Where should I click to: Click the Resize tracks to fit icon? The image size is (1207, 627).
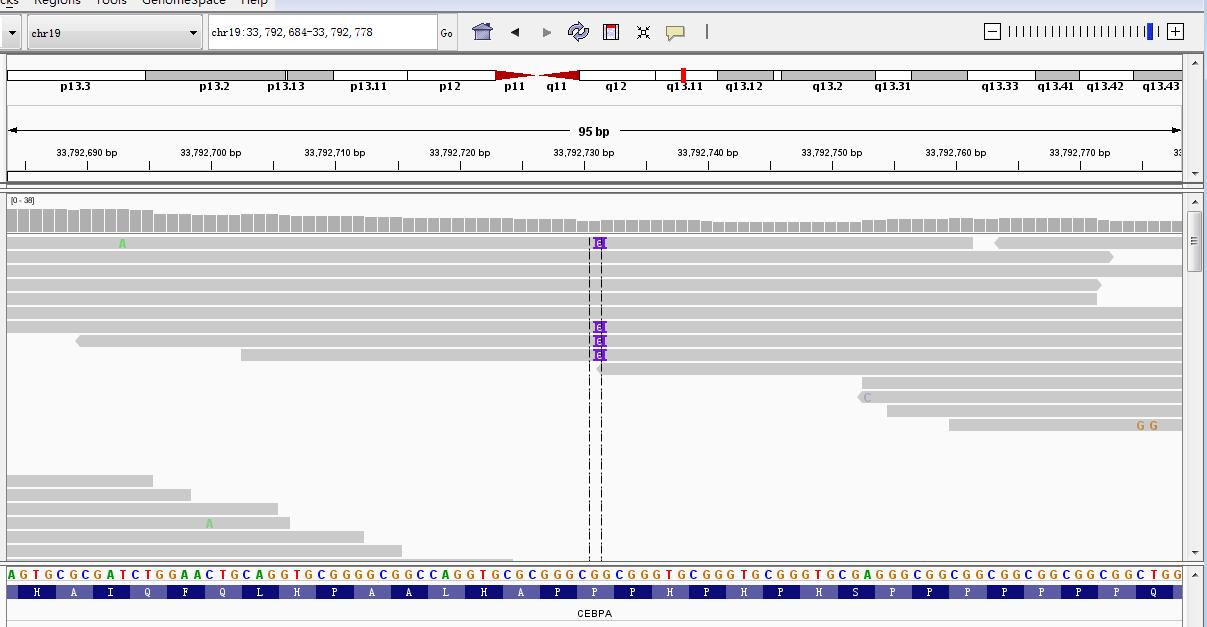[643, 31]
